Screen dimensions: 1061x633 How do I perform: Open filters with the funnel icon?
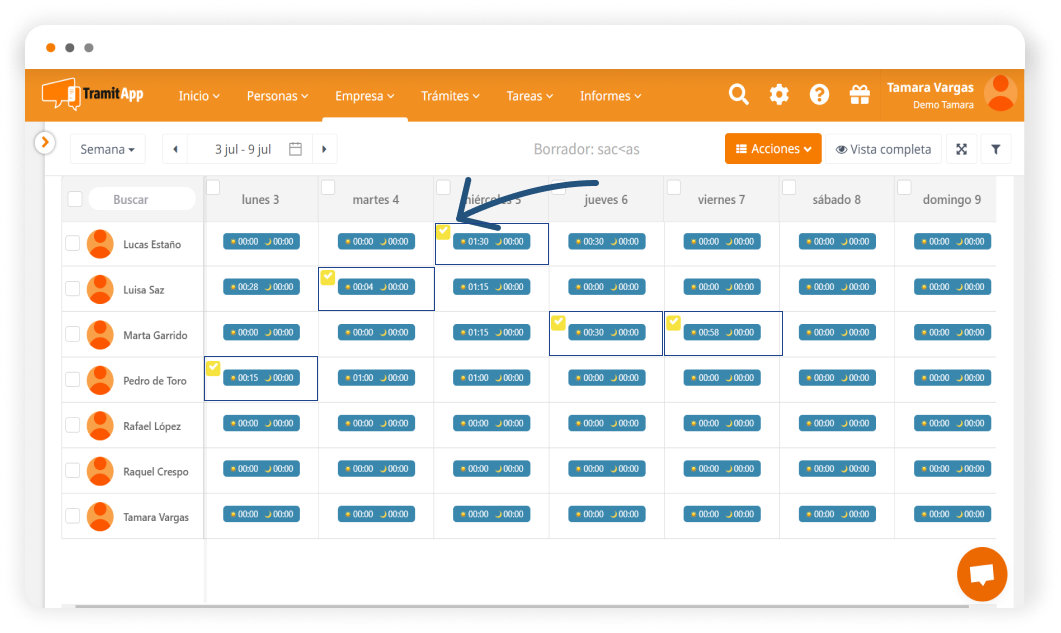click(996, 149)
